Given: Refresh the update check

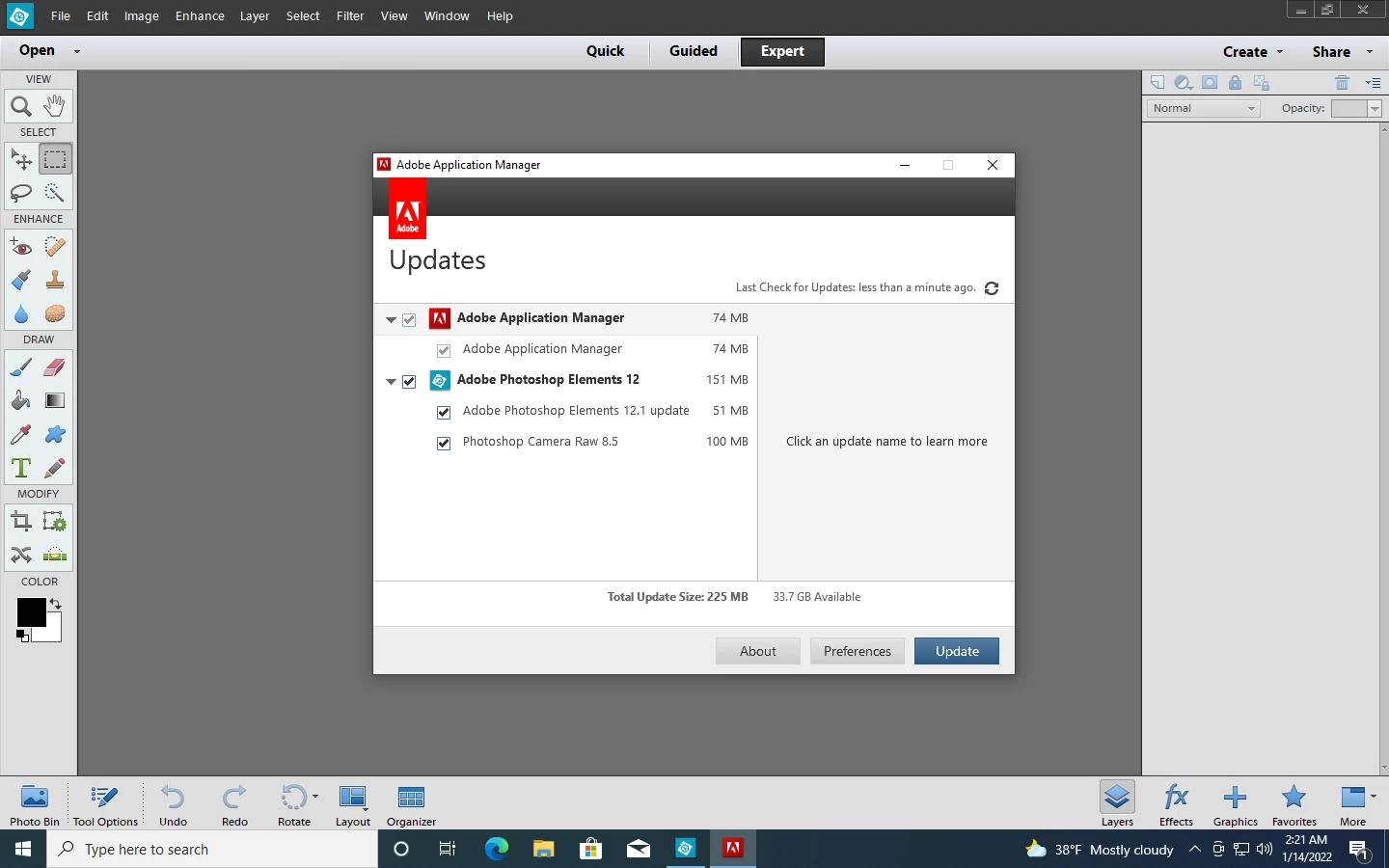Looking at the screenshot, I should tap(992, 288).
